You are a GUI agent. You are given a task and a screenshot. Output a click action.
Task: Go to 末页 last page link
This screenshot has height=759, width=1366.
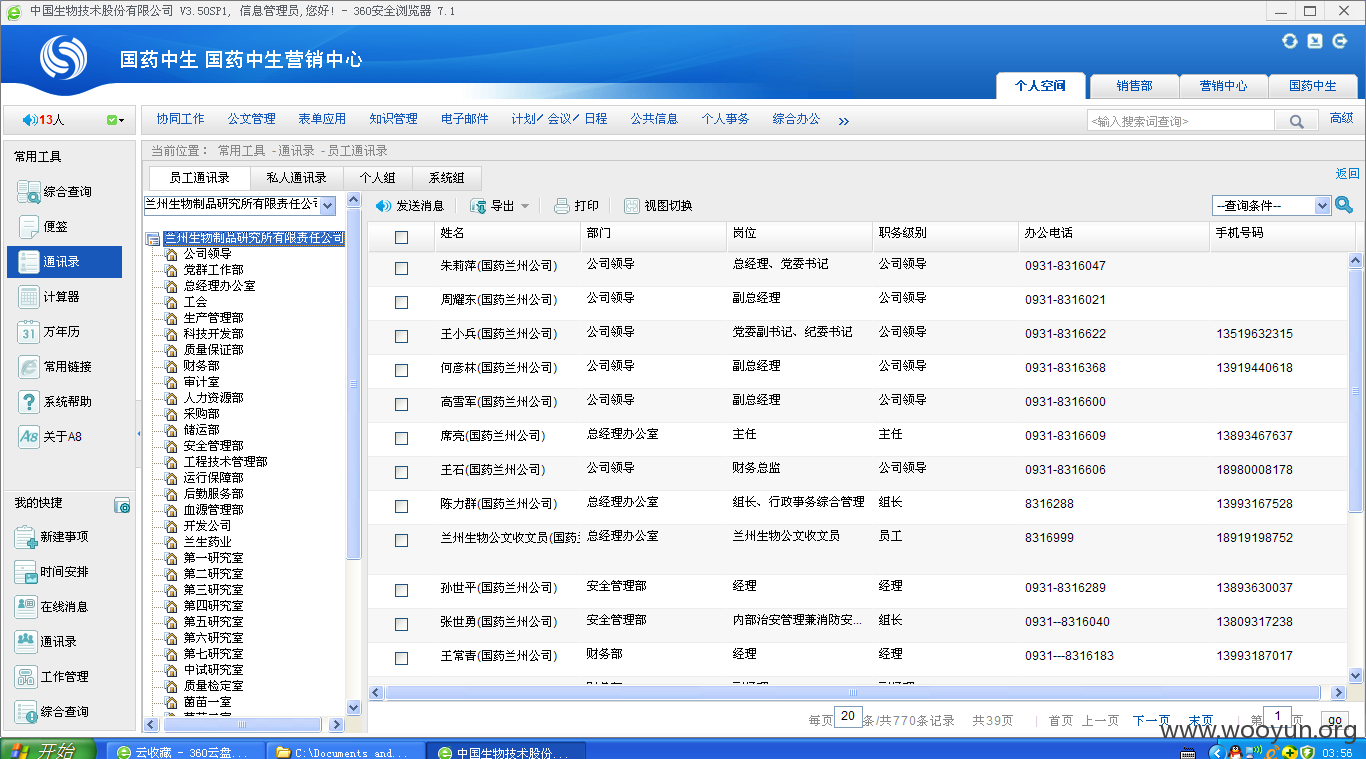(1200, 720)
